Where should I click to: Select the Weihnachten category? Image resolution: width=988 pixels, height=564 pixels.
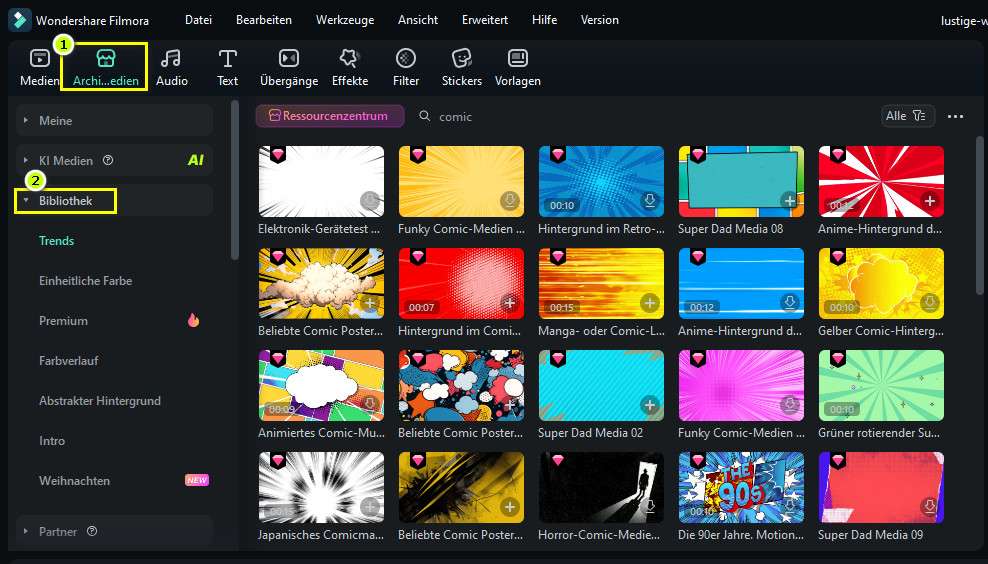74,481
